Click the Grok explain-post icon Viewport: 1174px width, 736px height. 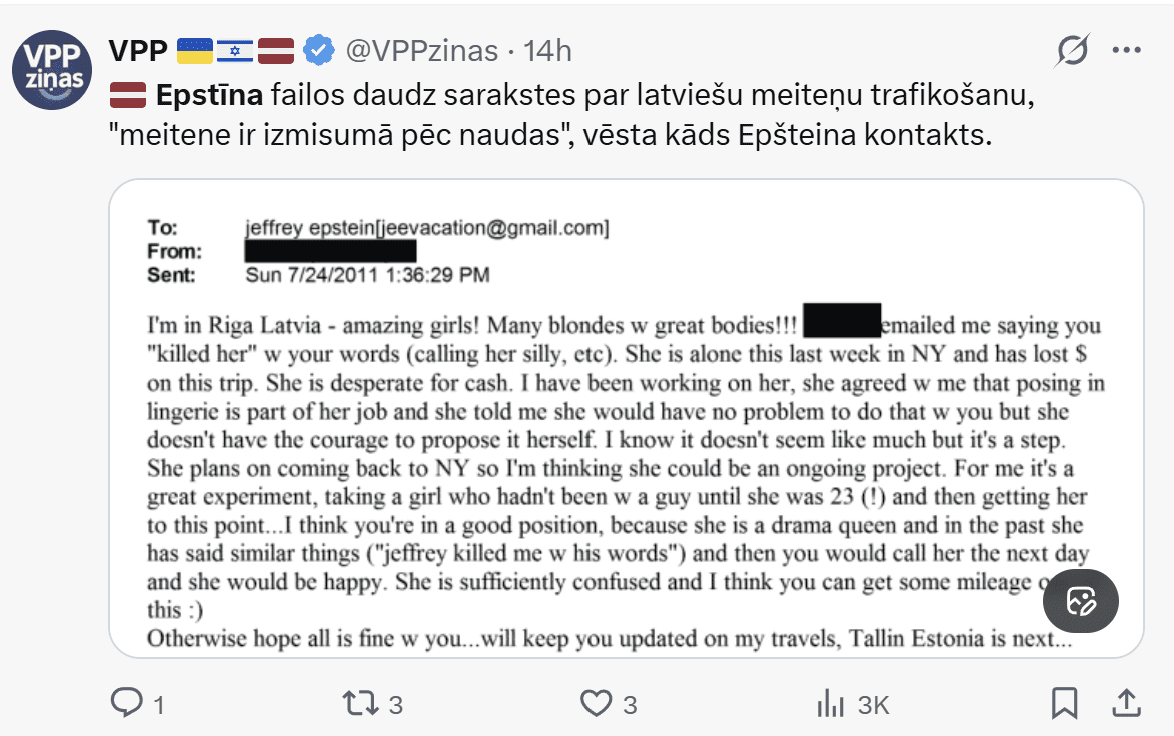point(1072,49)
